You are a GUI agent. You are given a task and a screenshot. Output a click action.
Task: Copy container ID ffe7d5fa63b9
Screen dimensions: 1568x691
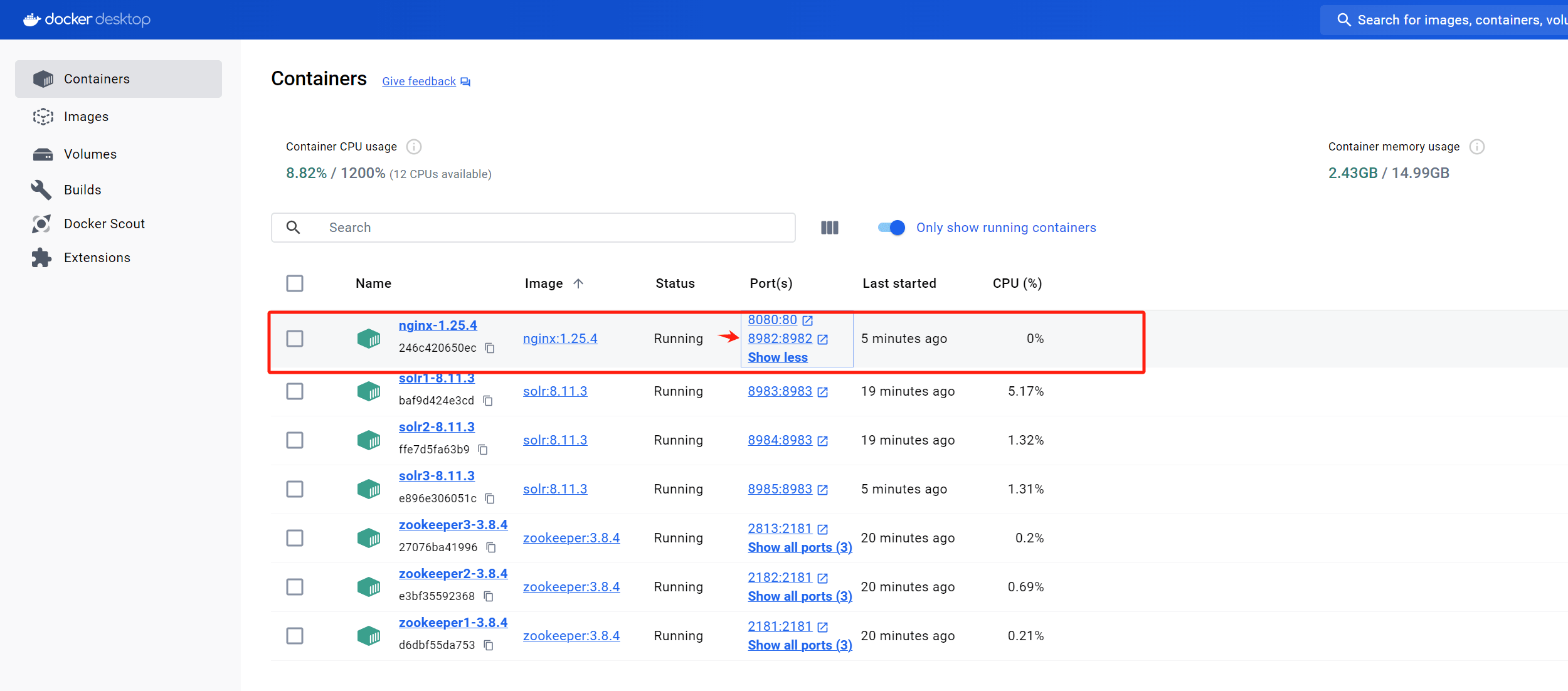(x=483, y=450)
